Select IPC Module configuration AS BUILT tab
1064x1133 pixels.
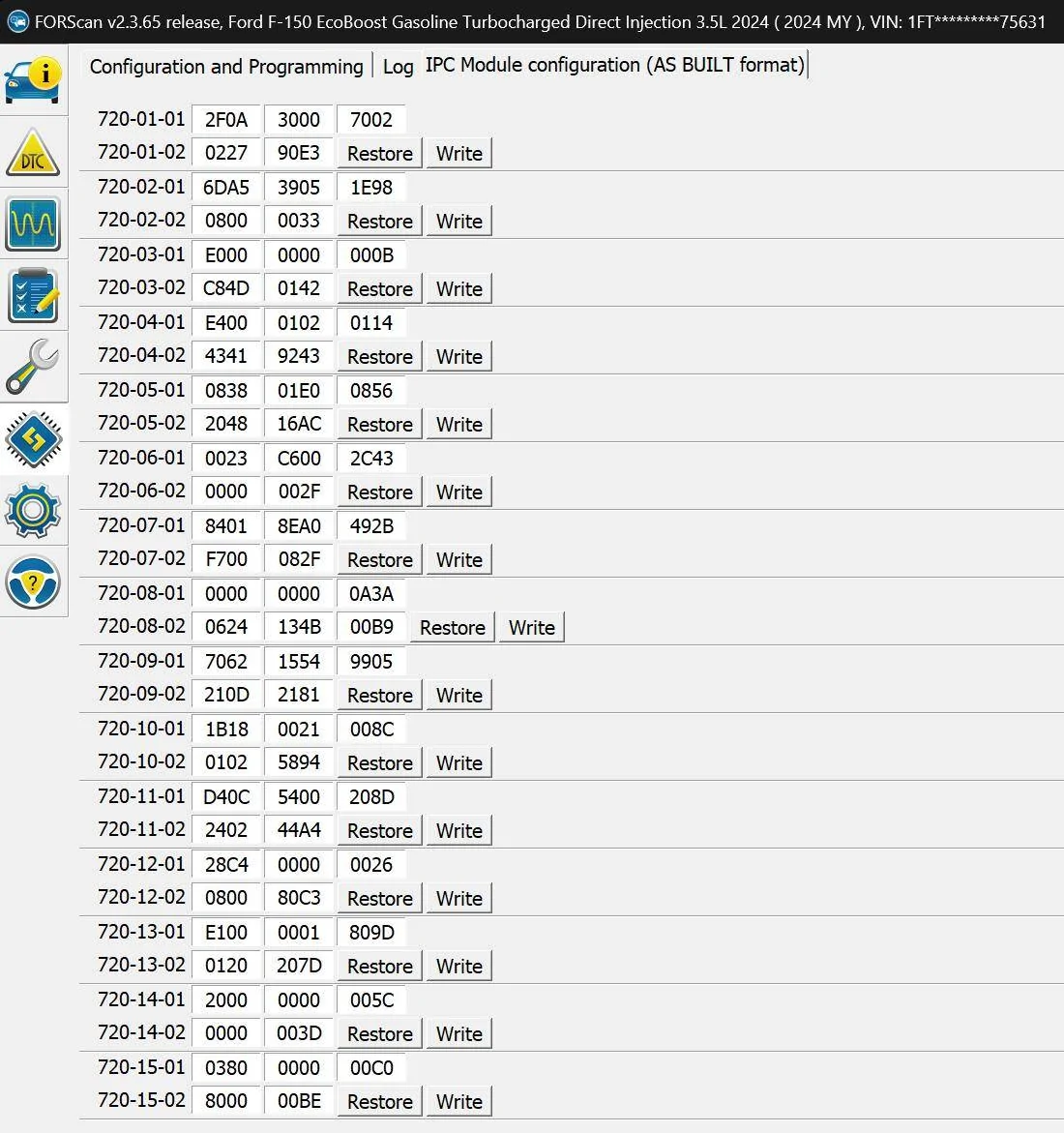click(x=615, y=65)
